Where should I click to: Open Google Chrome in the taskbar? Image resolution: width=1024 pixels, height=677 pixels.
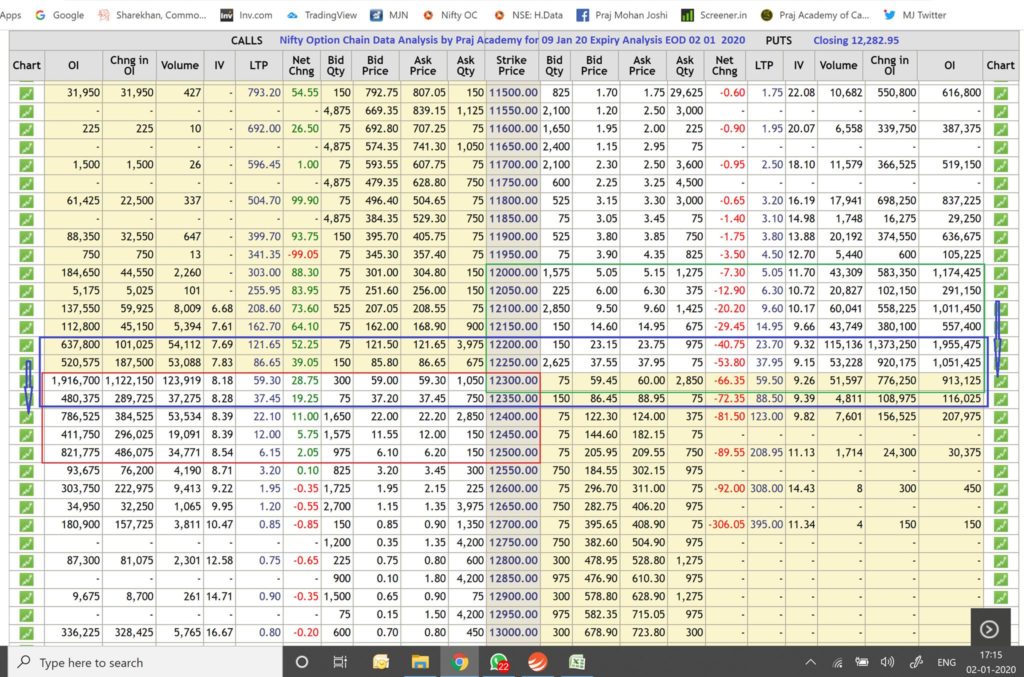click(x=459, y=662)
